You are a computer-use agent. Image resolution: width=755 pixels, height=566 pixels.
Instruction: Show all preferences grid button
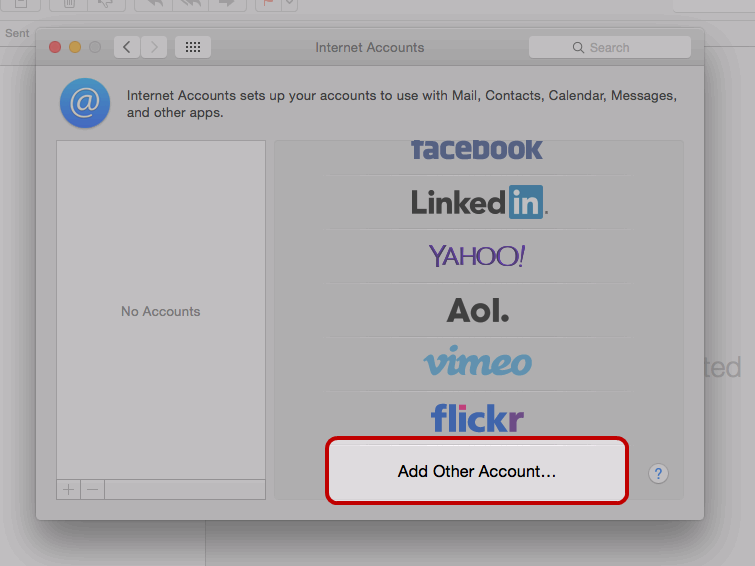tap(193, 47)
